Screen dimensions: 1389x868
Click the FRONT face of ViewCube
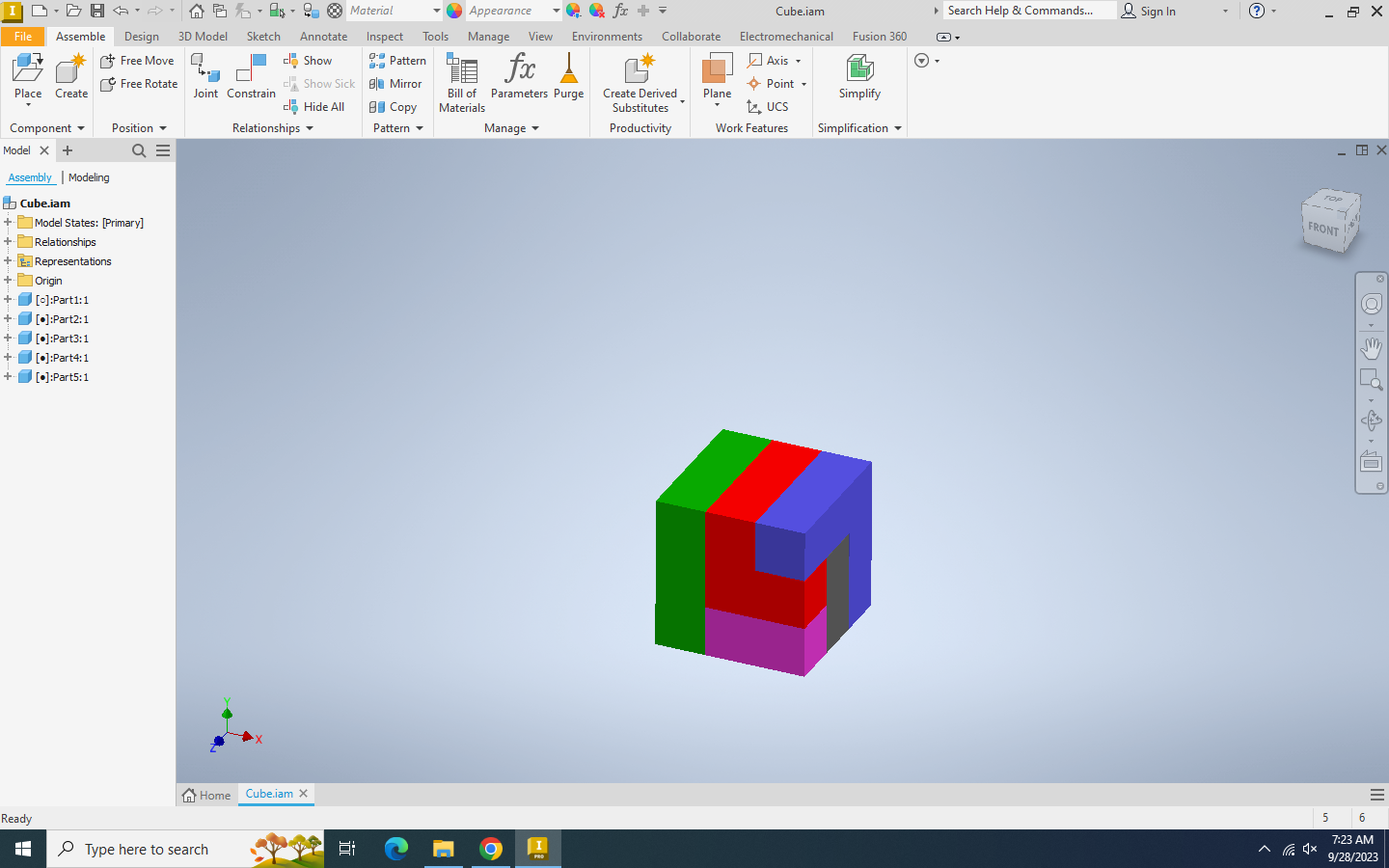click(x=1323, y=230)
